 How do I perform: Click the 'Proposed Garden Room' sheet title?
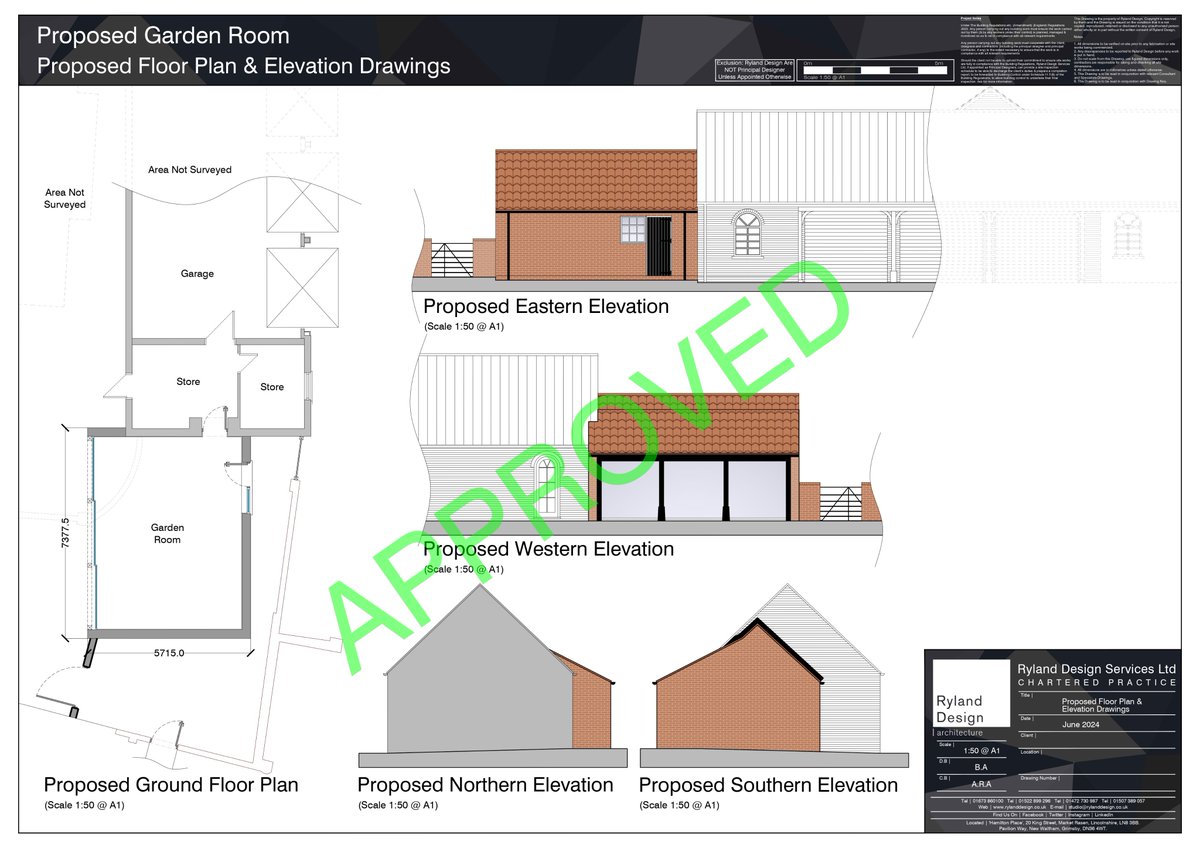coord(163,36)
